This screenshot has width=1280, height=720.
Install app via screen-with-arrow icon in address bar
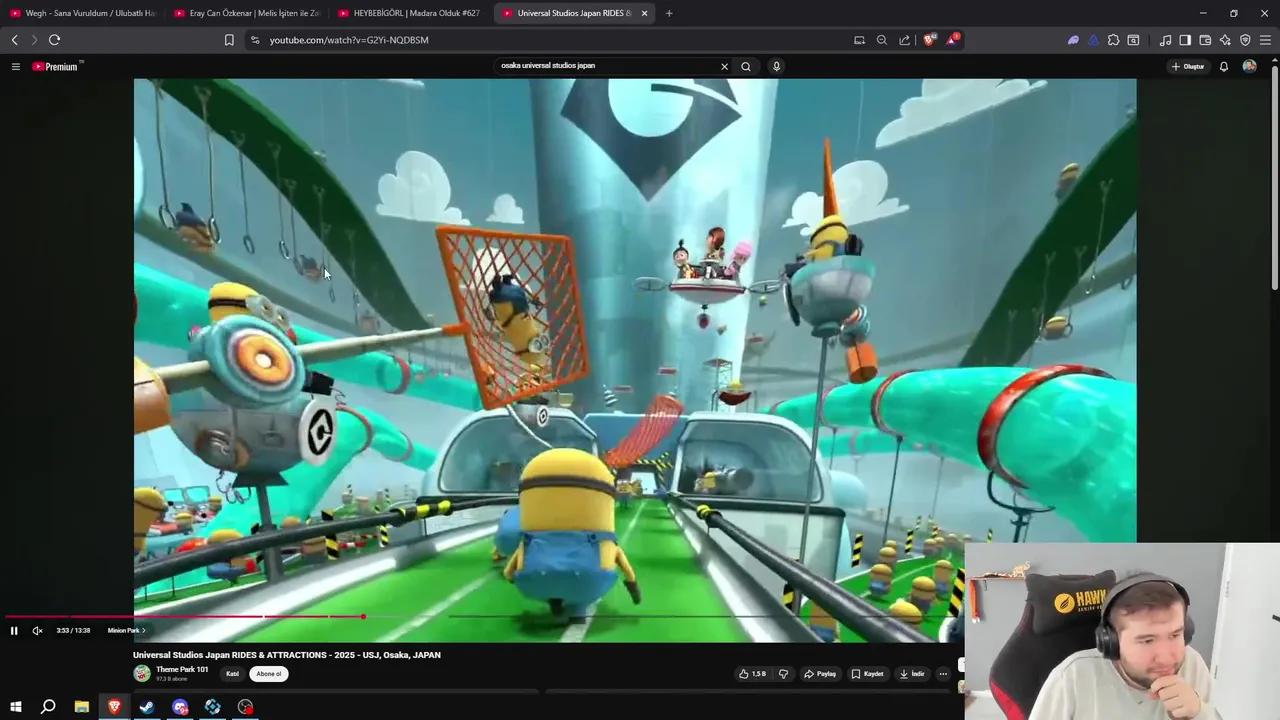[859, 40]
